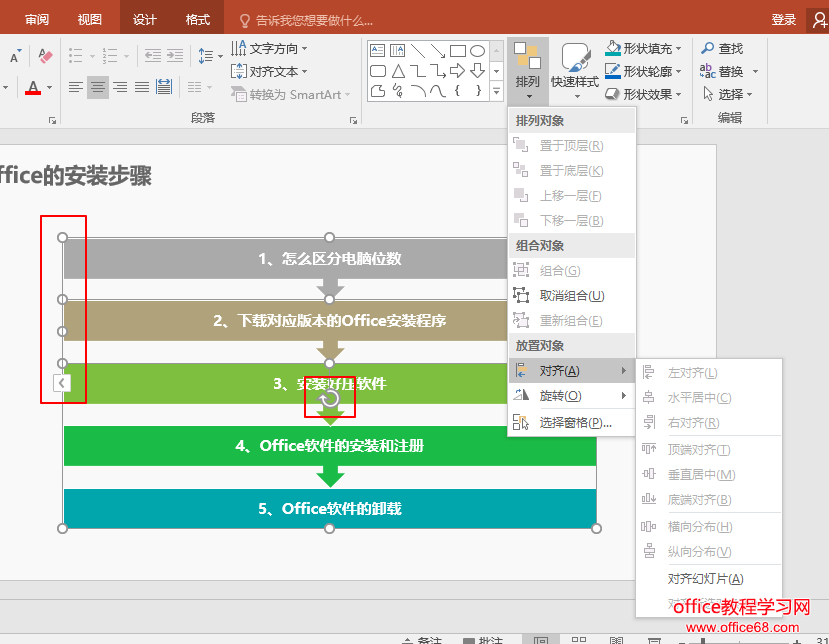Open 形状填充 shape fill dropdown

[643, 49]
